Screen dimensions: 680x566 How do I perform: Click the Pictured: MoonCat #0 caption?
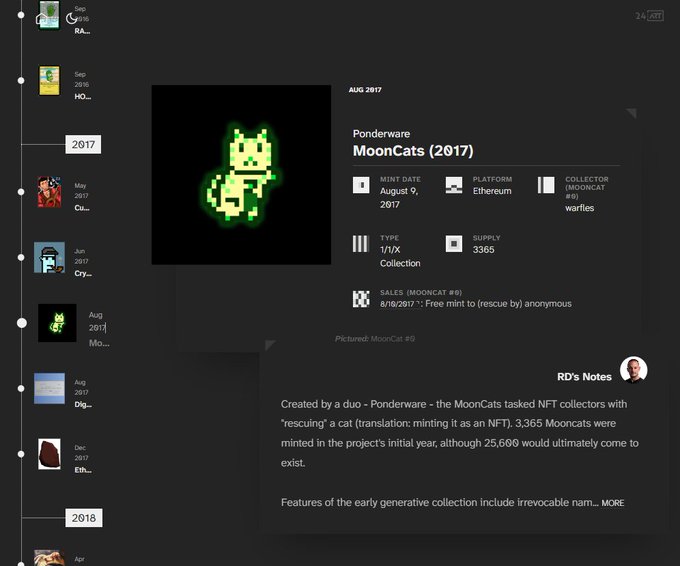click(x=375, y=339)
